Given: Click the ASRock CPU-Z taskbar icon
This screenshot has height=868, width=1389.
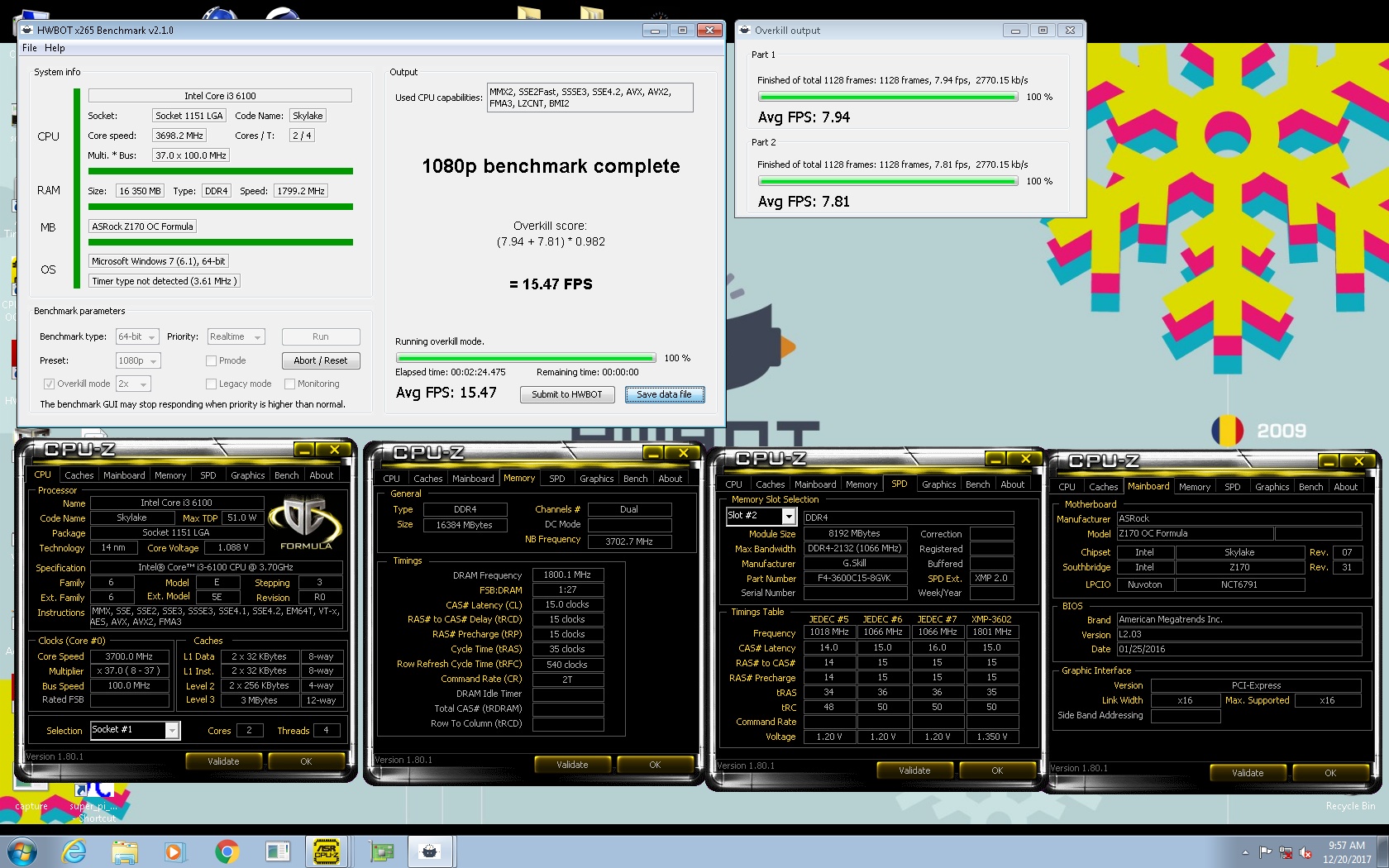Looking at the screenshot, I should click(x=326, y=851).
